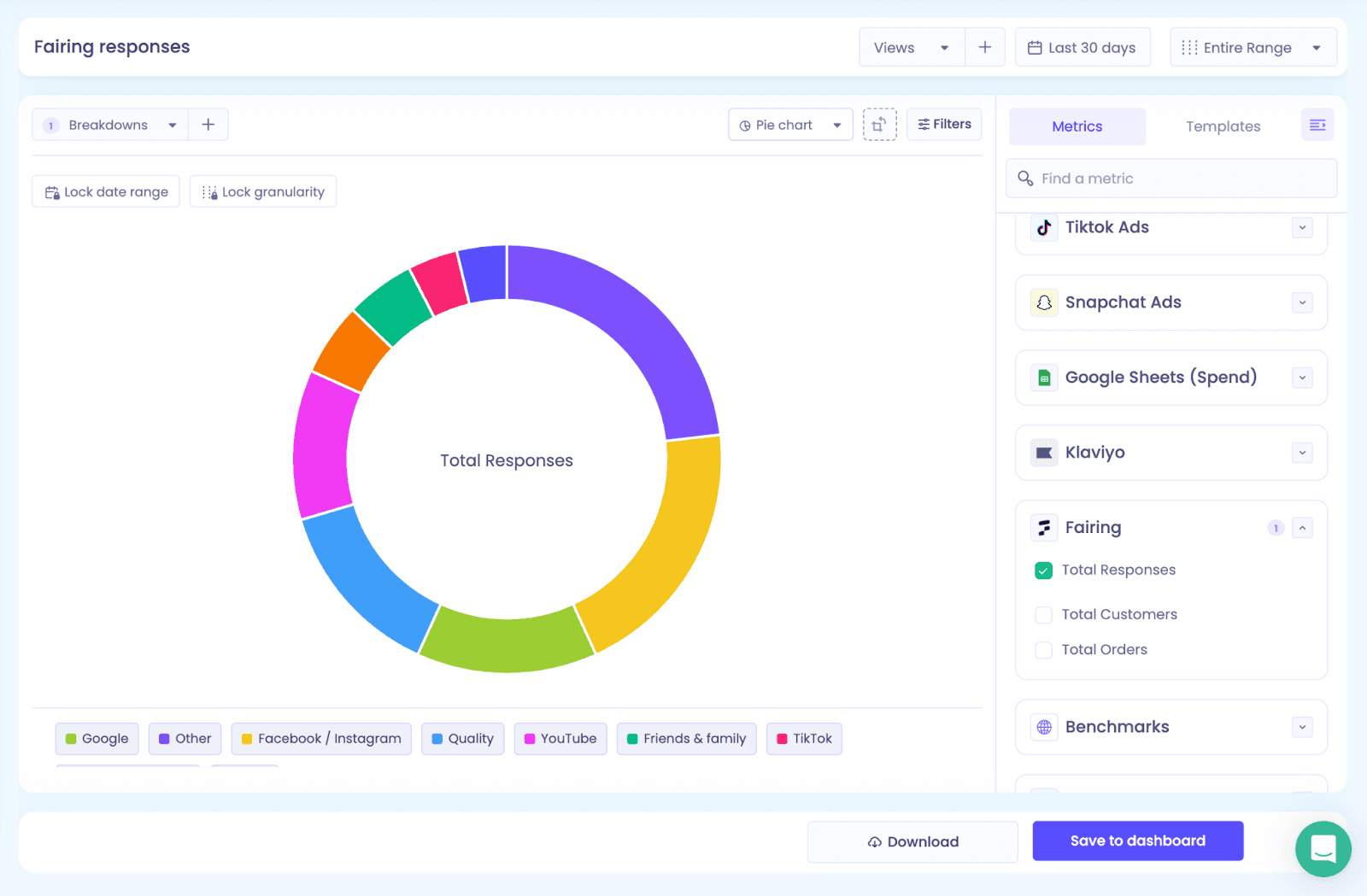The width and height of the screenshot is (1367, 896).
Task: Click the Facebook / Instagram legend swatch
Action: click(x=247, y=739)
